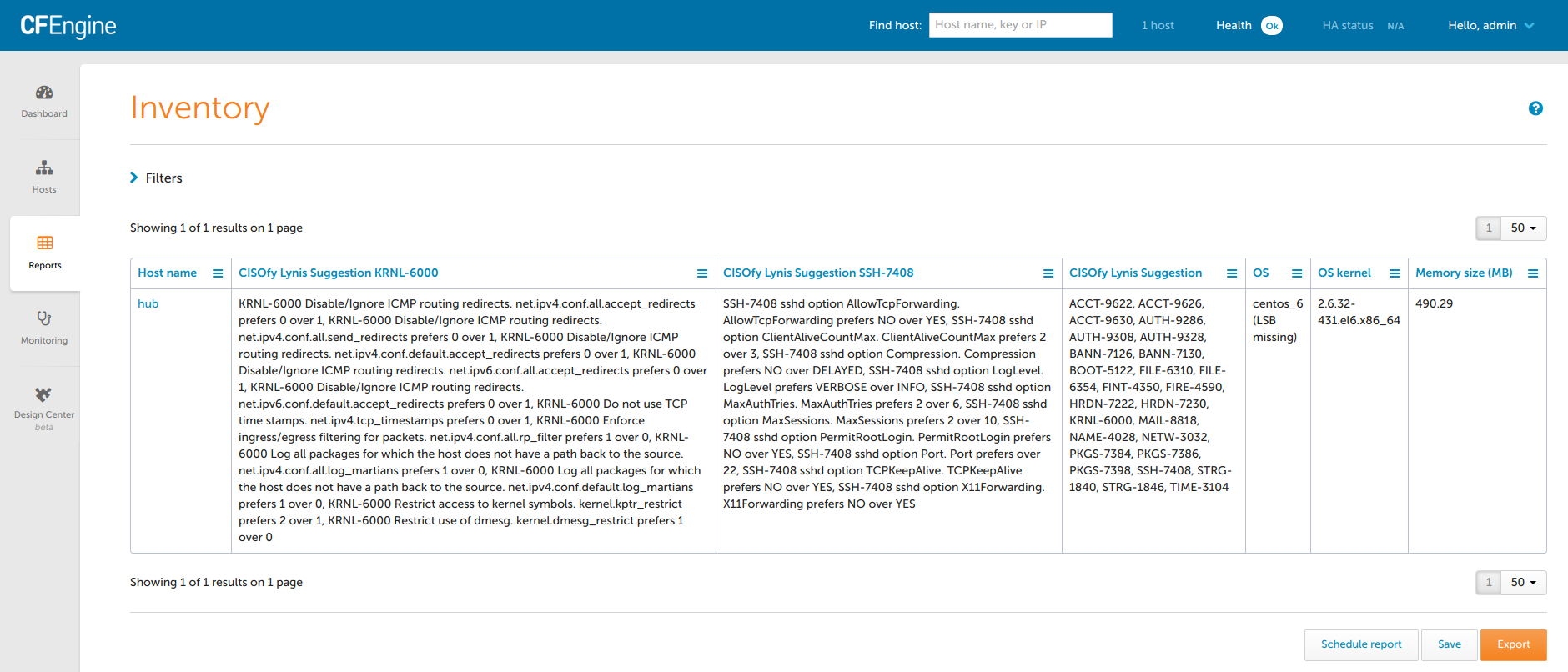Click the 1 host link
1568x672 pixels.
click(x=1158, y=26)
